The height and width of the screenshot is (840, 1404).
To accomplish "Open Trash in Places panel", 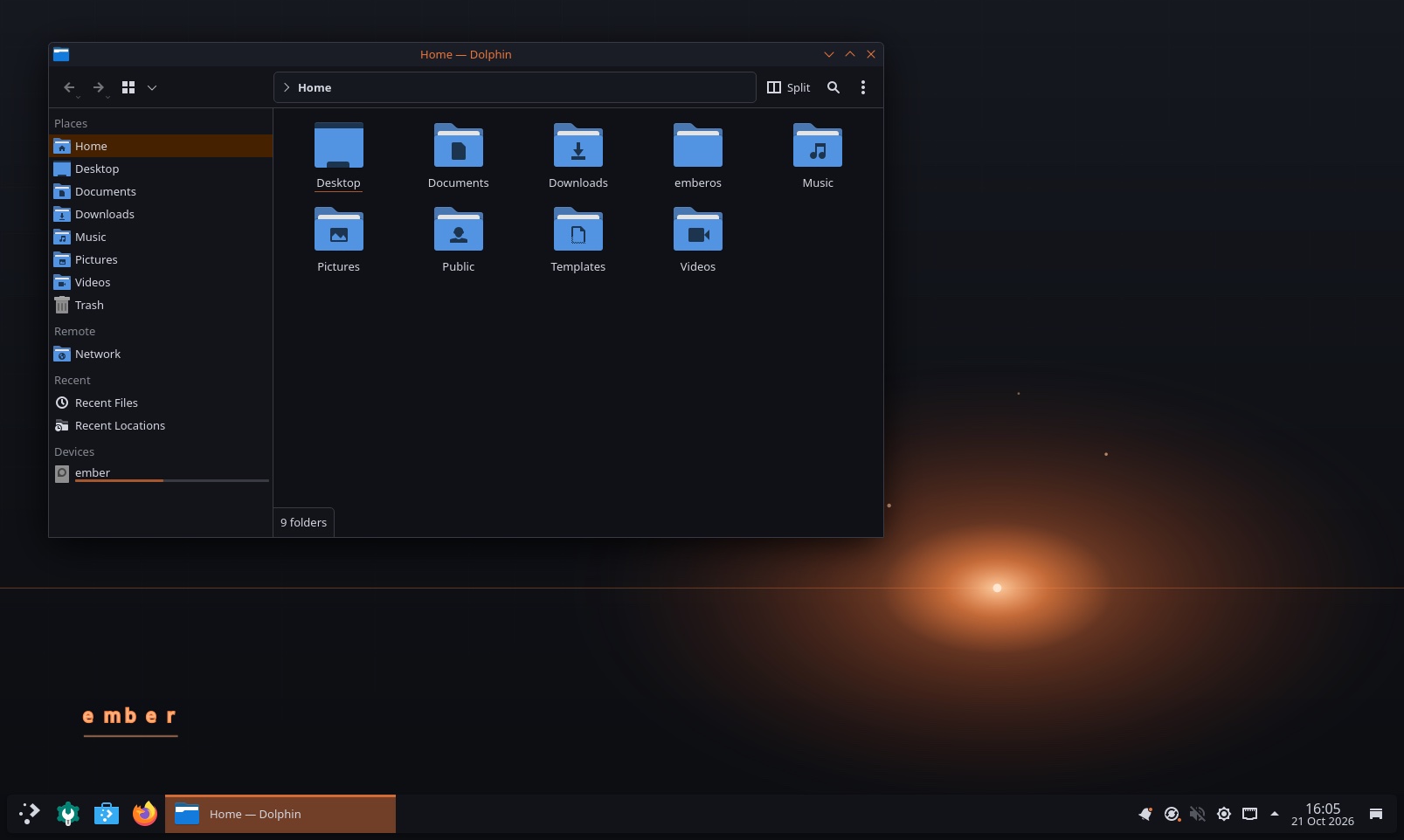I will point(161,305).
